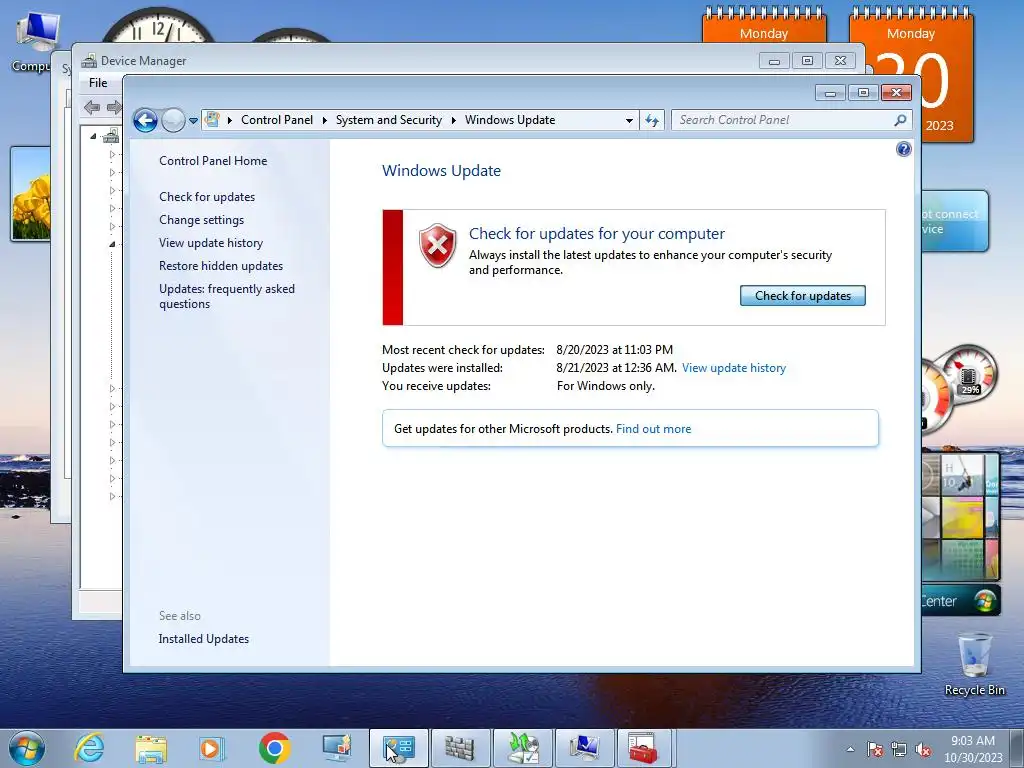Show hidden tray icons arrow
The width and height of the screenshot is (1024, 768).
point(850,749)
